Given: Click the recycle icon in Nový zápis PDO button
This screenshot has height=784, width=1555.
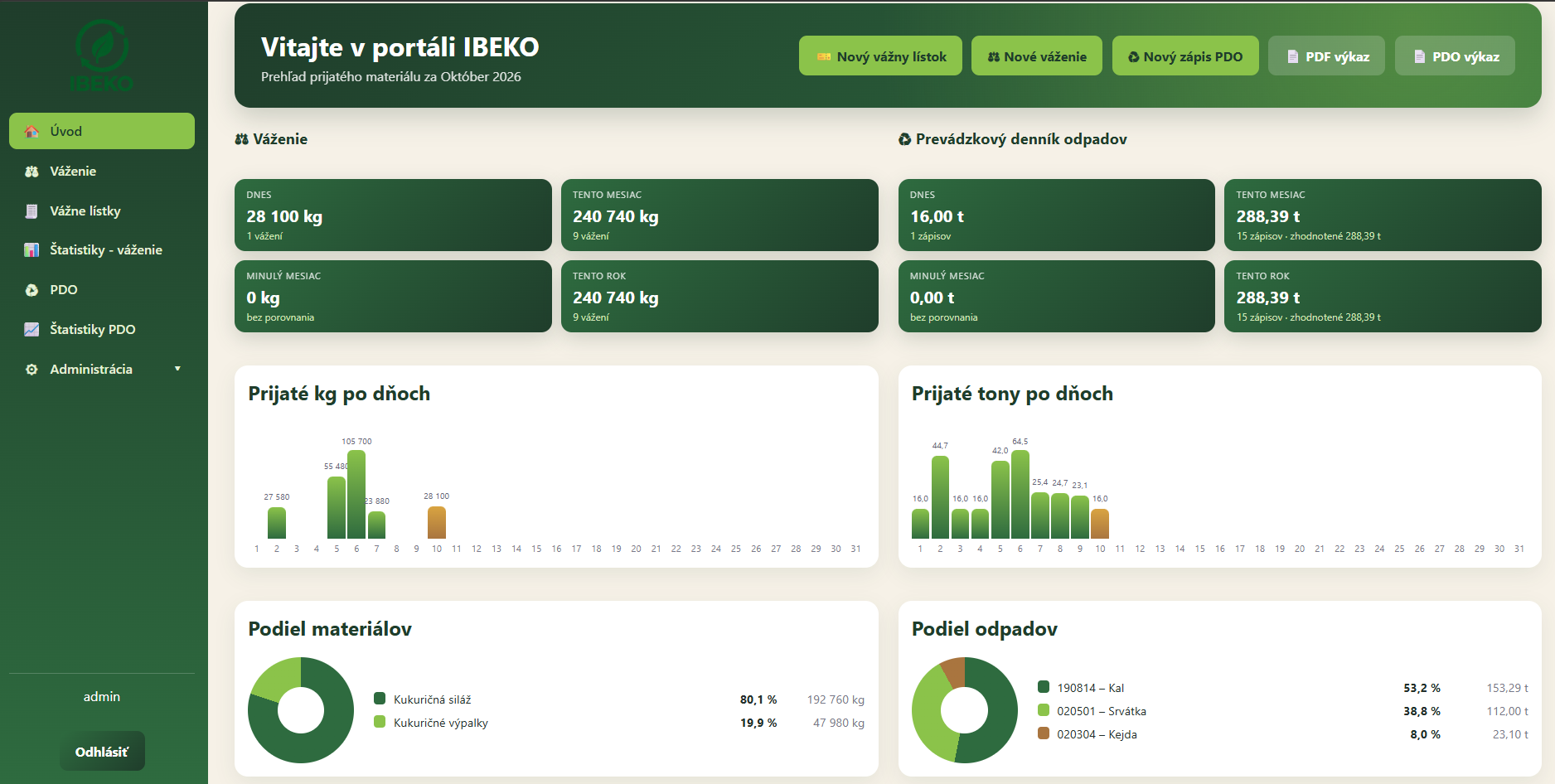Looking at the screenshot, I should tap(1133, 57).
